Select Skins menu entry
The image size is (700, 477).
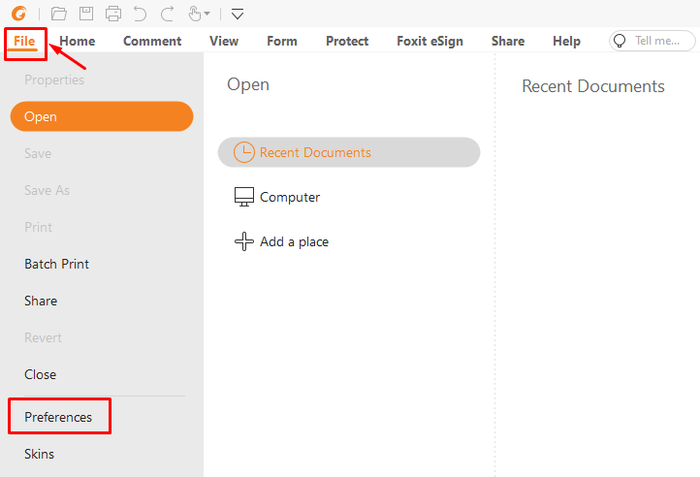(39, 454)
